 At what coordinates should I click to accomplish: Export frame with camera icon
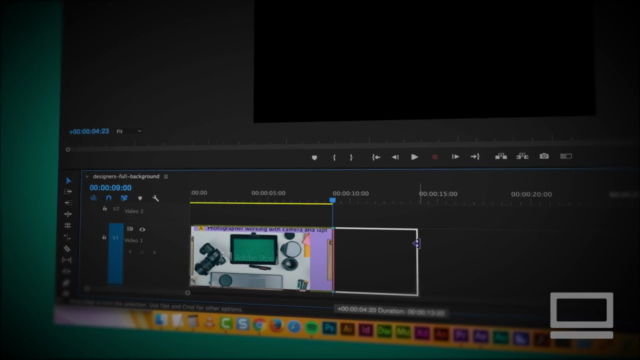544,156
